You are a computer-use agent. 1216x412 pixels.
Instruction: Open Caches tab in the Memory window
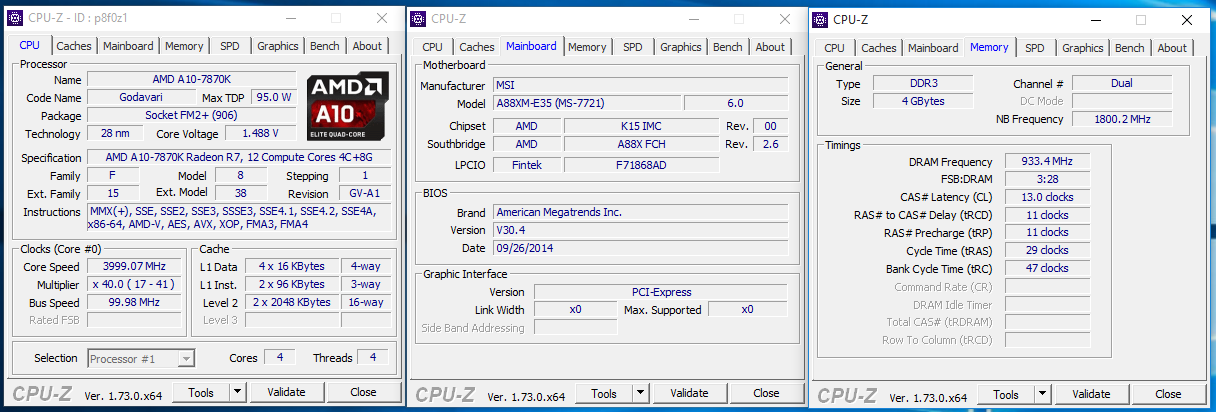879,48
